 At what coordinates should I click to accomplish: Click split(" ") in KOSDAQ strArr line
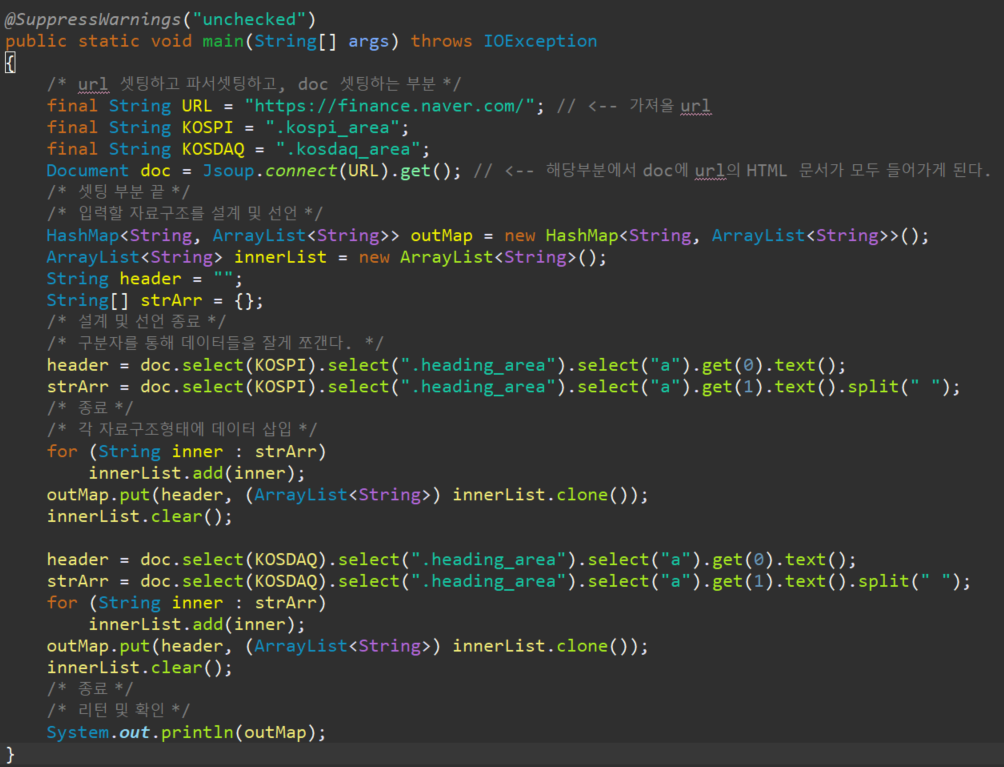pyautogui.click(x=909, y=581)
